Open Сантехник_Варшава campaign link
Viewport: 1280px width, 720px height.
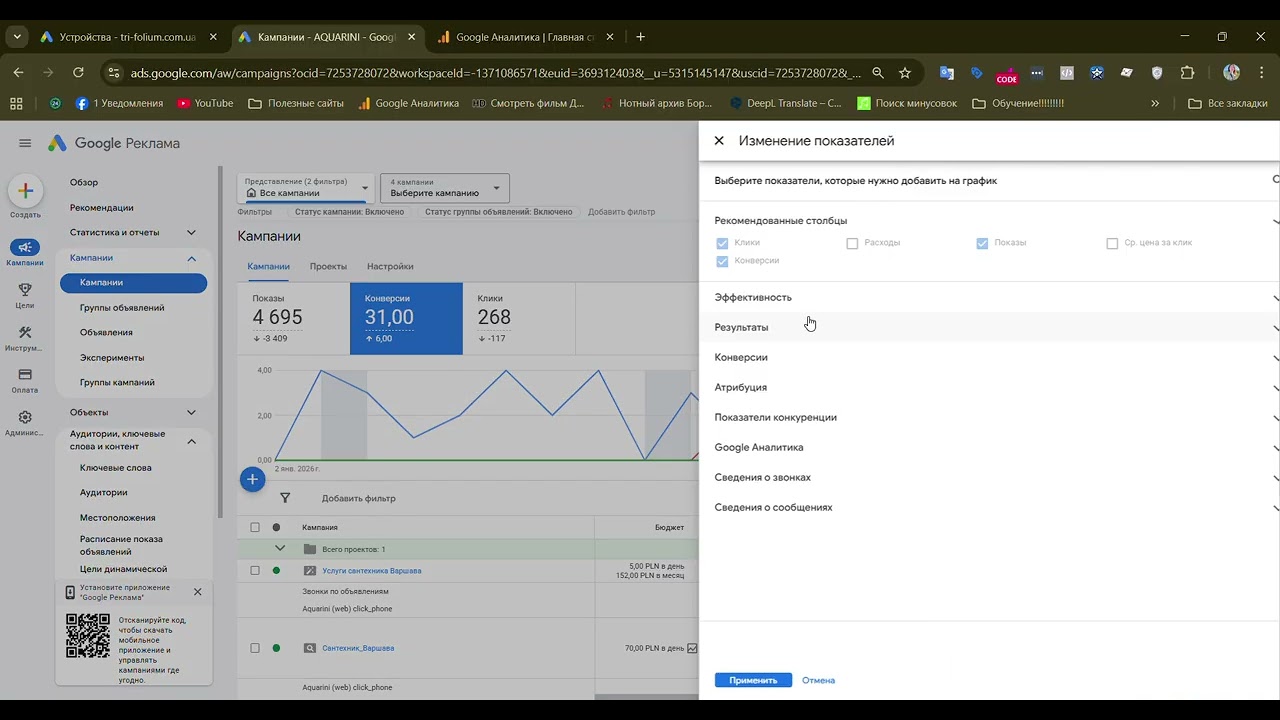pyautogui.click(x=358, y=648)
